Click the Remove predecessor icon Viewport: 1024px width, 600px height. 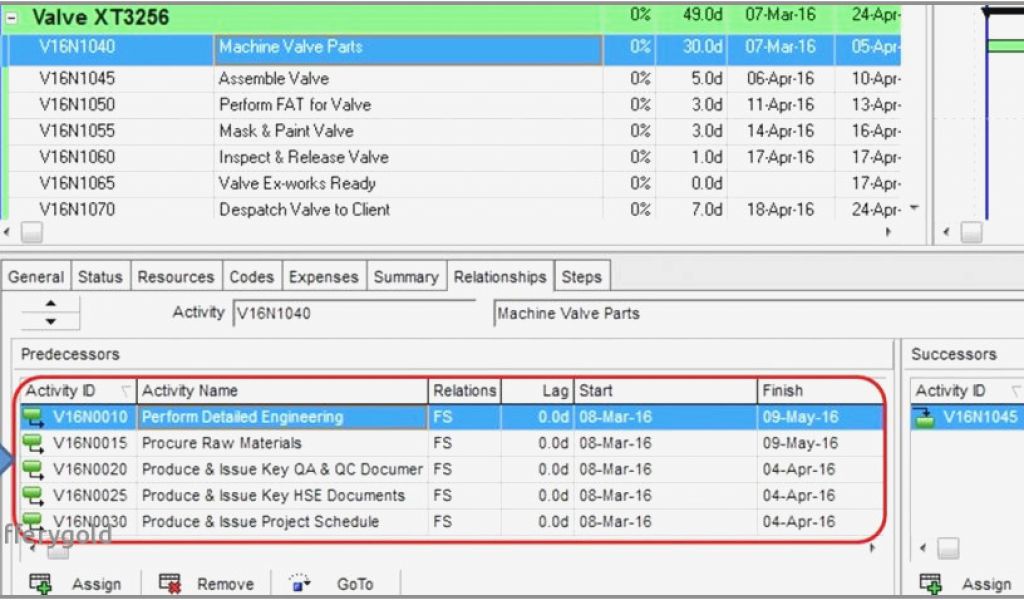point(170,583)
